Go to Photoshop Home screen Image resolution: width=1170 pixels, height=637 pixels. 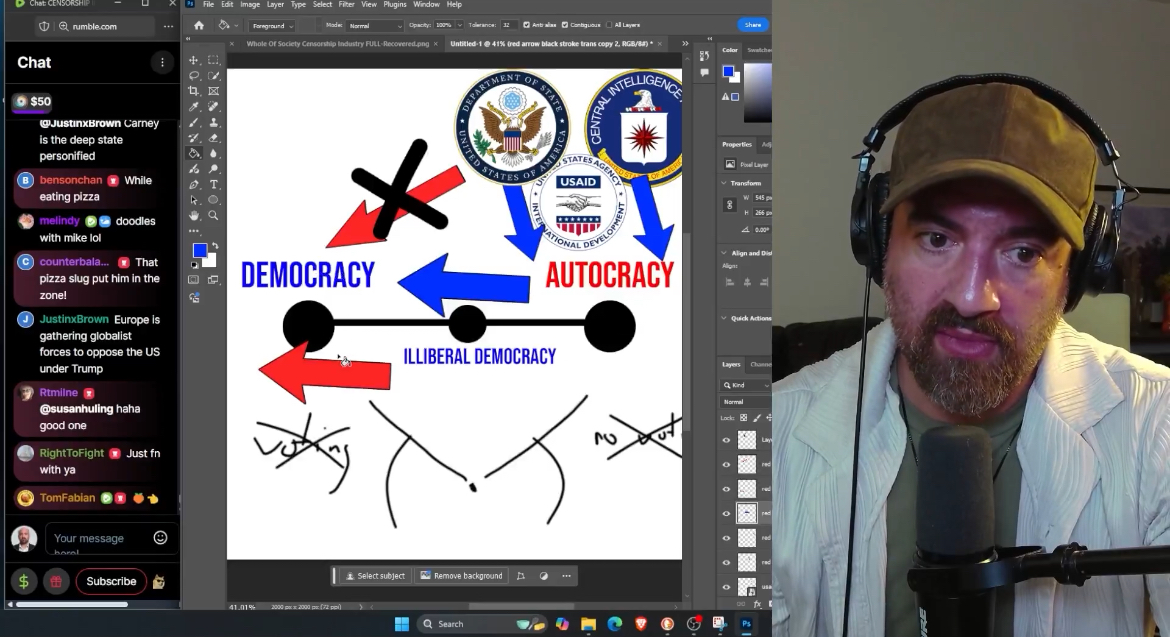pyautogui.click(x=198, y=25)
